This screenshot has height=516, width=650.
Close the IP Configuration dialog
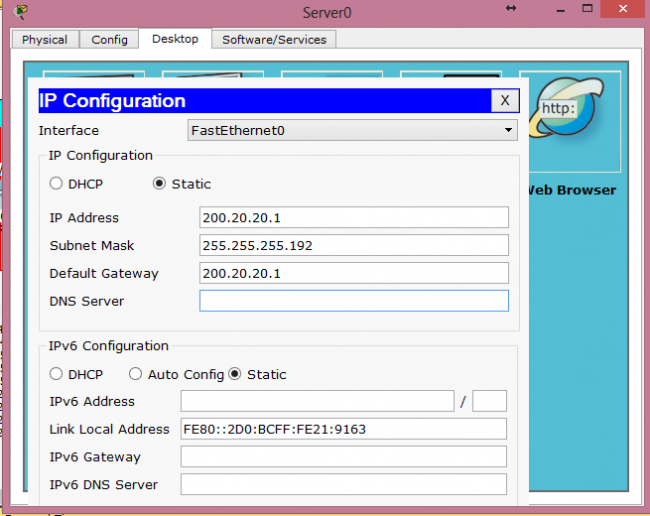[505, 100]
